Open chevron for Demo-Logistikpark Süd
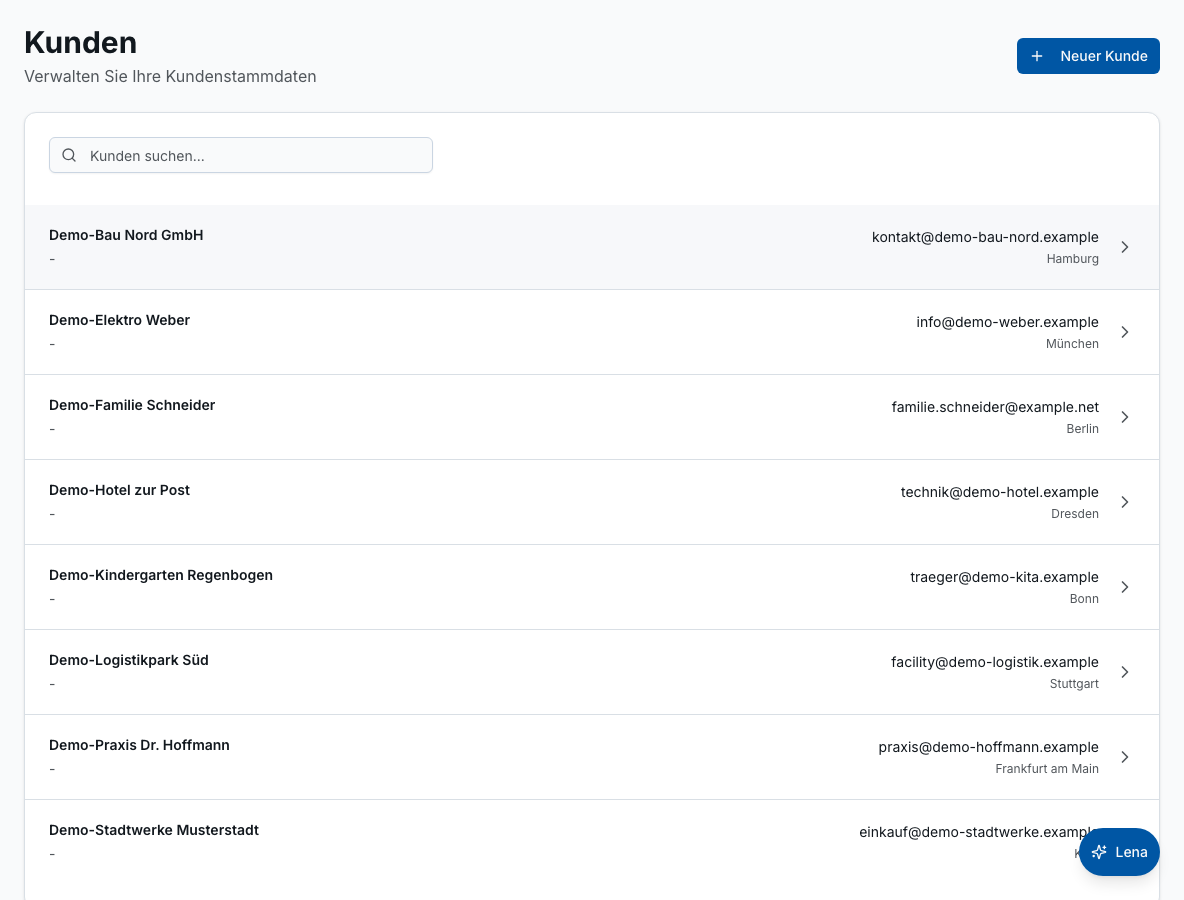 (x=1124, y=672)
